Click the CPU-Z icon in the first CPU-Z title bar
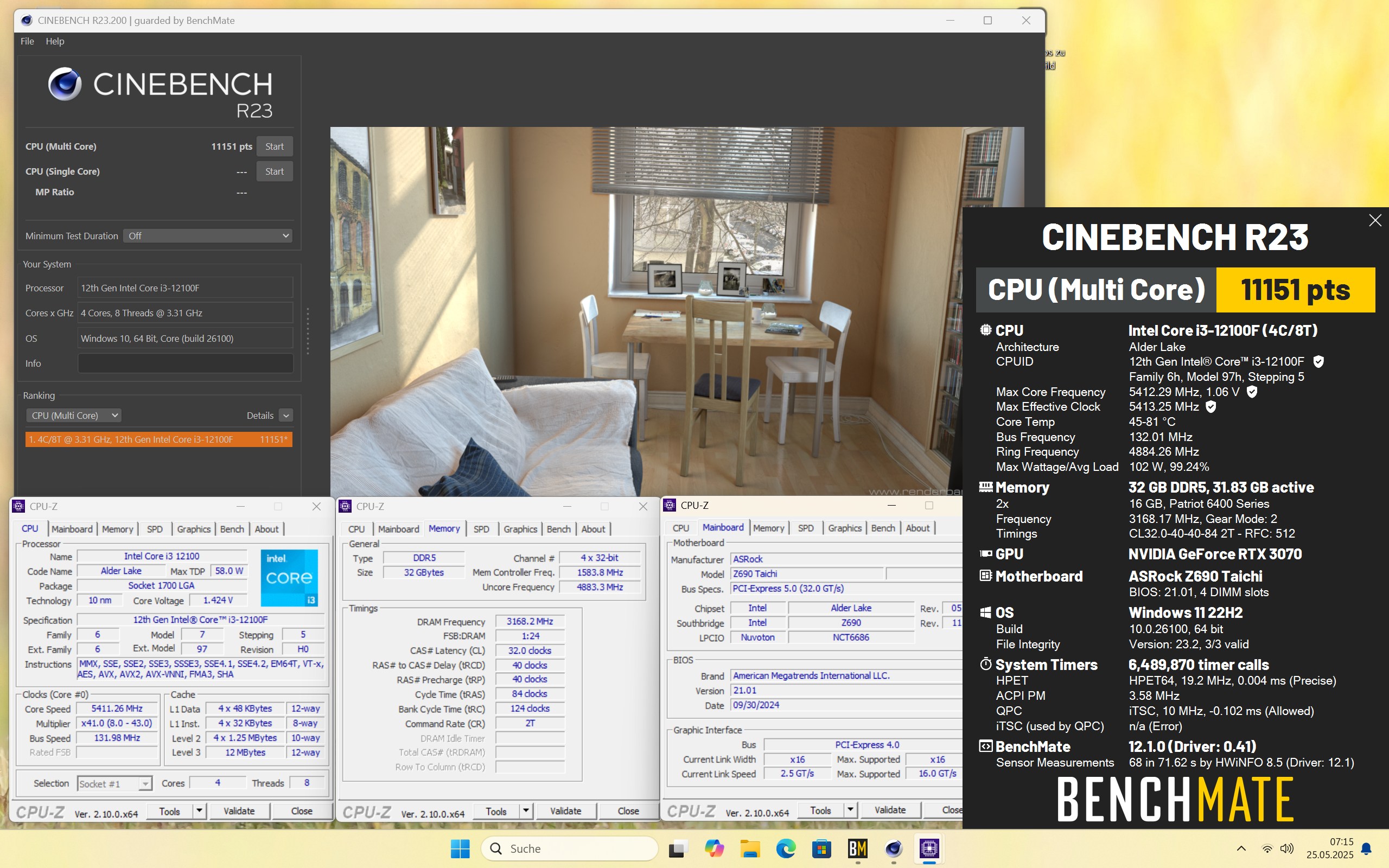Image resolution: width=1389 pixels, height=868 pixels. (19, 506)
